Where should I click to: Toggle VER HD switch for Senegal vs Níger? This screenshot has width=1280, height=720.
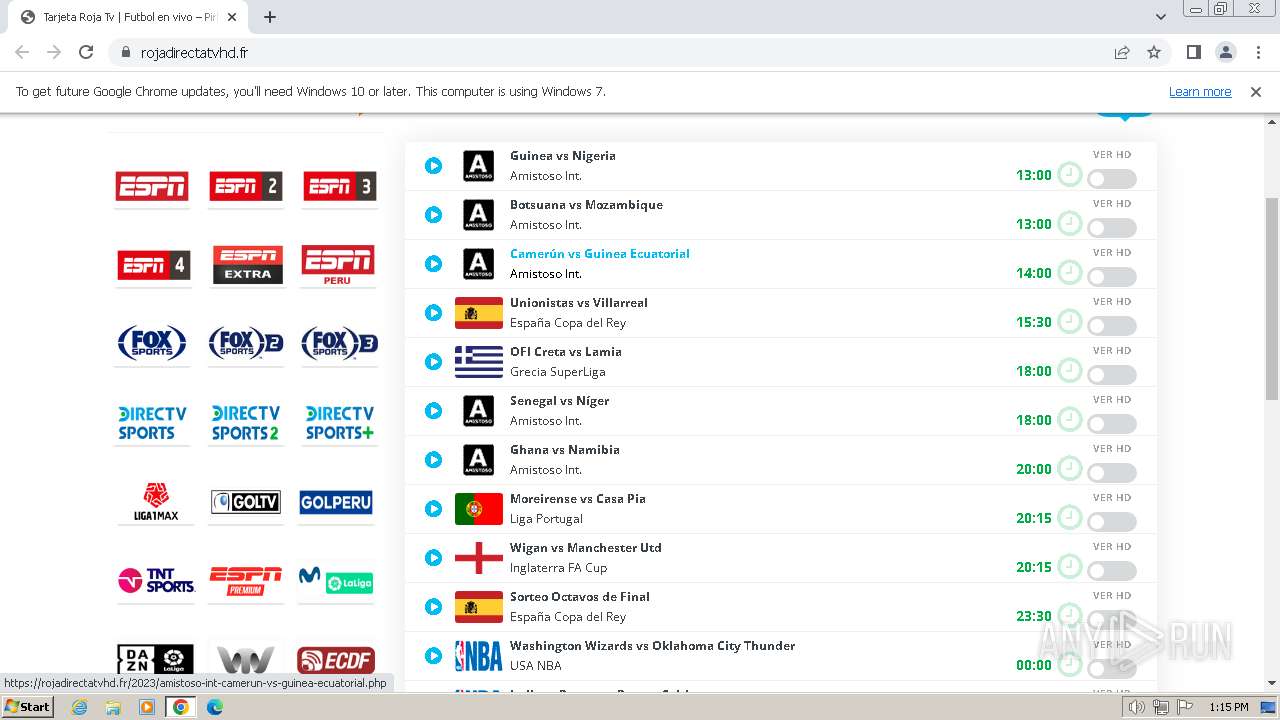1112,424
